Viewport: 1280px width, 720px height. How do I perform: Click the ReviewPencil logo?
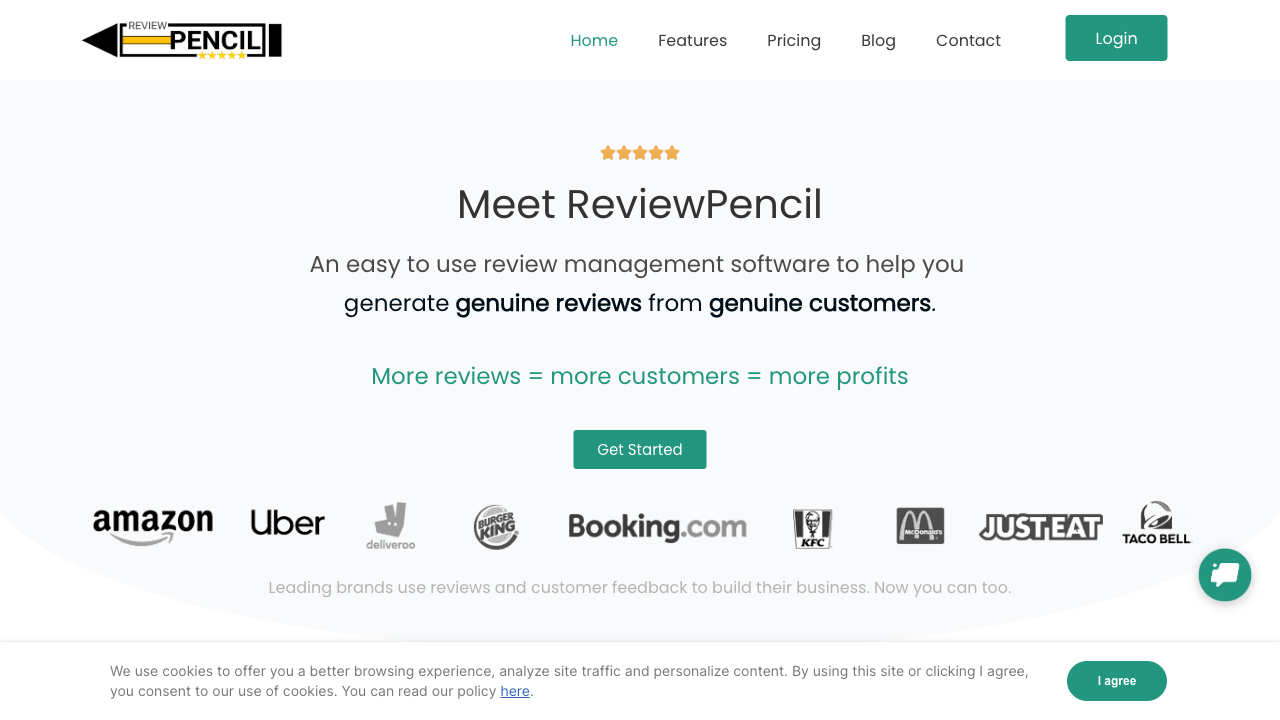pos(182,40)
